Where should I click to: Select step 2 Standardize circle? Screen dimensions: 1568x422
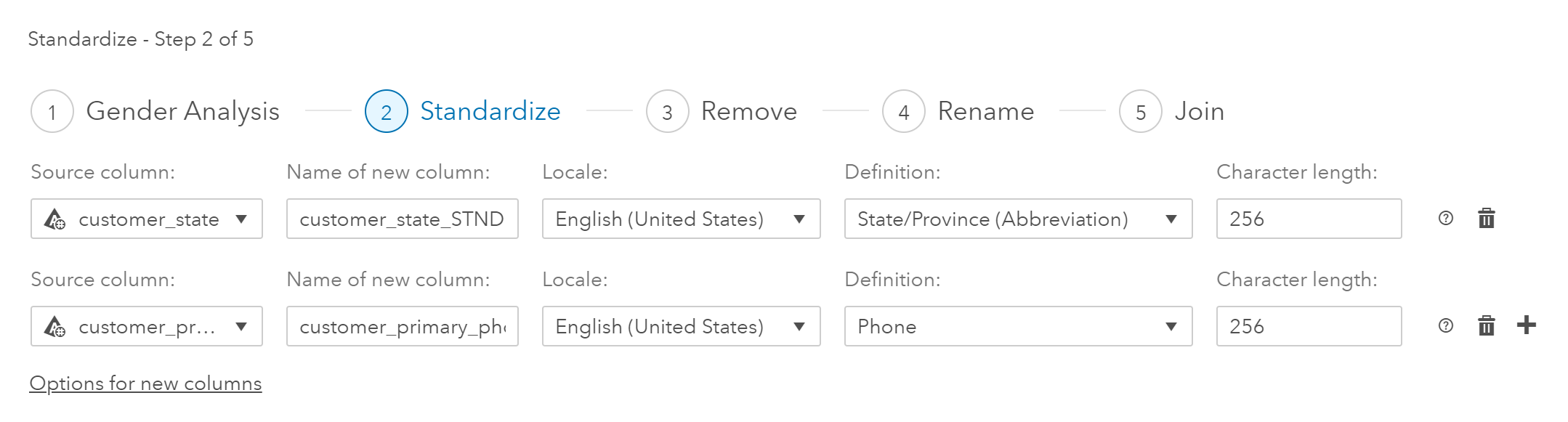[387, 112]
